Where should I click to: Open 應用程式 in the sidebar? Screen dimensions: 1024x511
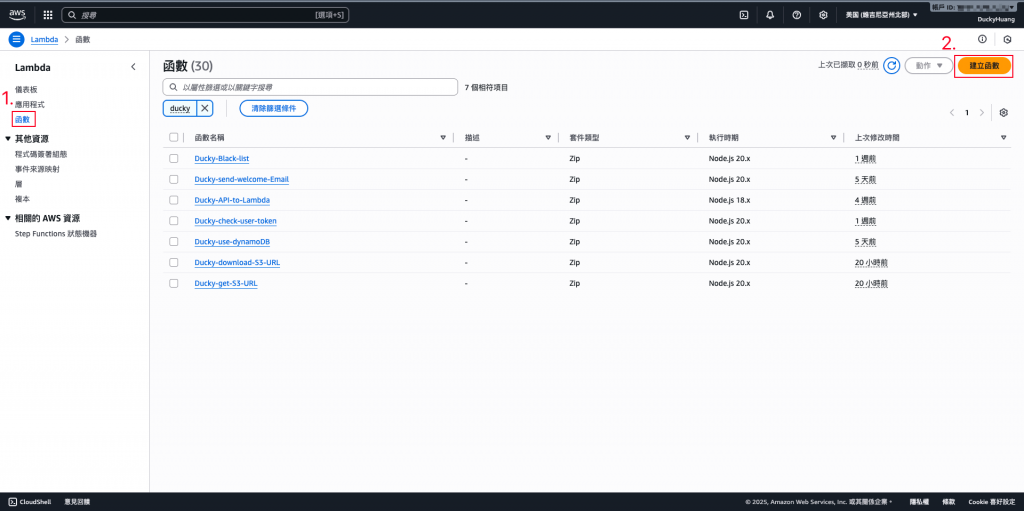(30, 105)
